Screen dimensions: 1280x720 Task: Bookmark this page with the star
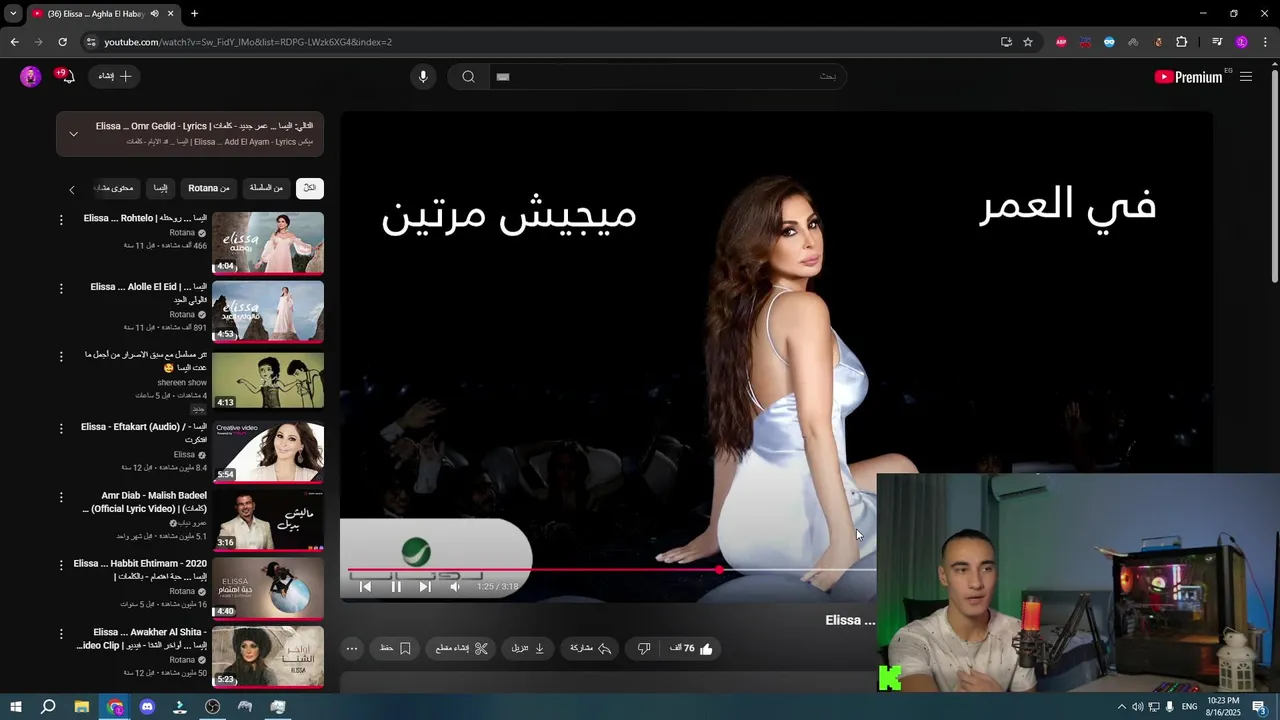[1027, 42]
